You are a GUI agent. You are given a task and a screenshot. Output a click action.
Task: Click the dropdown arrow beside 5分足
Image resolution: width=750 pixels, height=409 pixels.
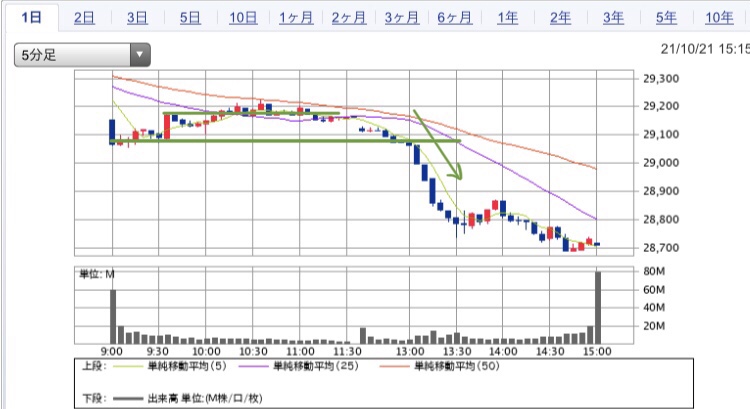click(140, 55)
